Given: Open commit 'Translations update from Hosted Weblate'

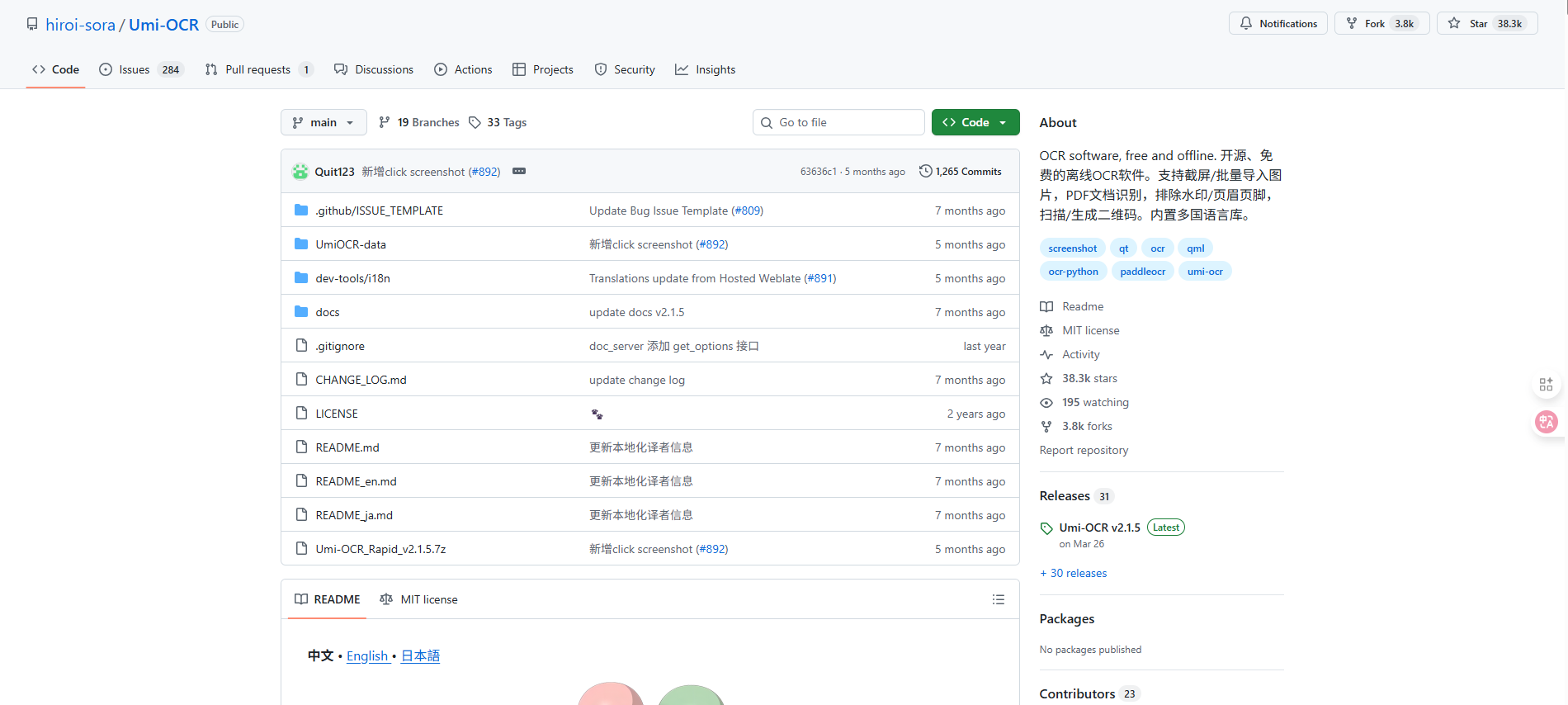Looking at the screenshot, I should pos(695,278).
